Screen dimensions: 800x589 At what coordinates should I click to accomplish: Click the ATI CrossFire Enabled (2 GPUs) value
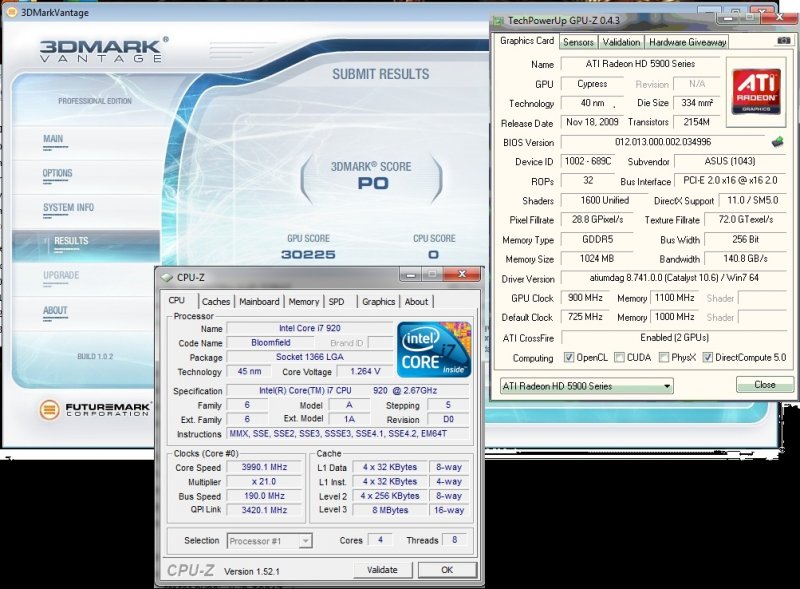674,337
